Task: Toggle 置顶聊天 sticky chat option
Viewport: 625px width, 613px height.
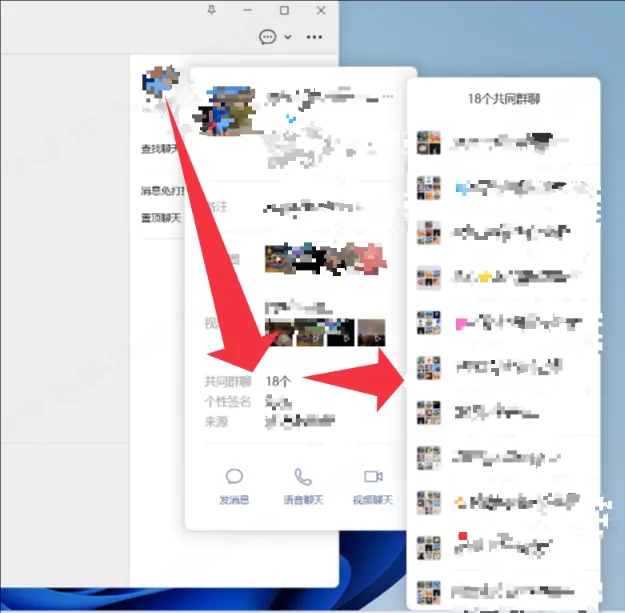Action: click(160, 218)
